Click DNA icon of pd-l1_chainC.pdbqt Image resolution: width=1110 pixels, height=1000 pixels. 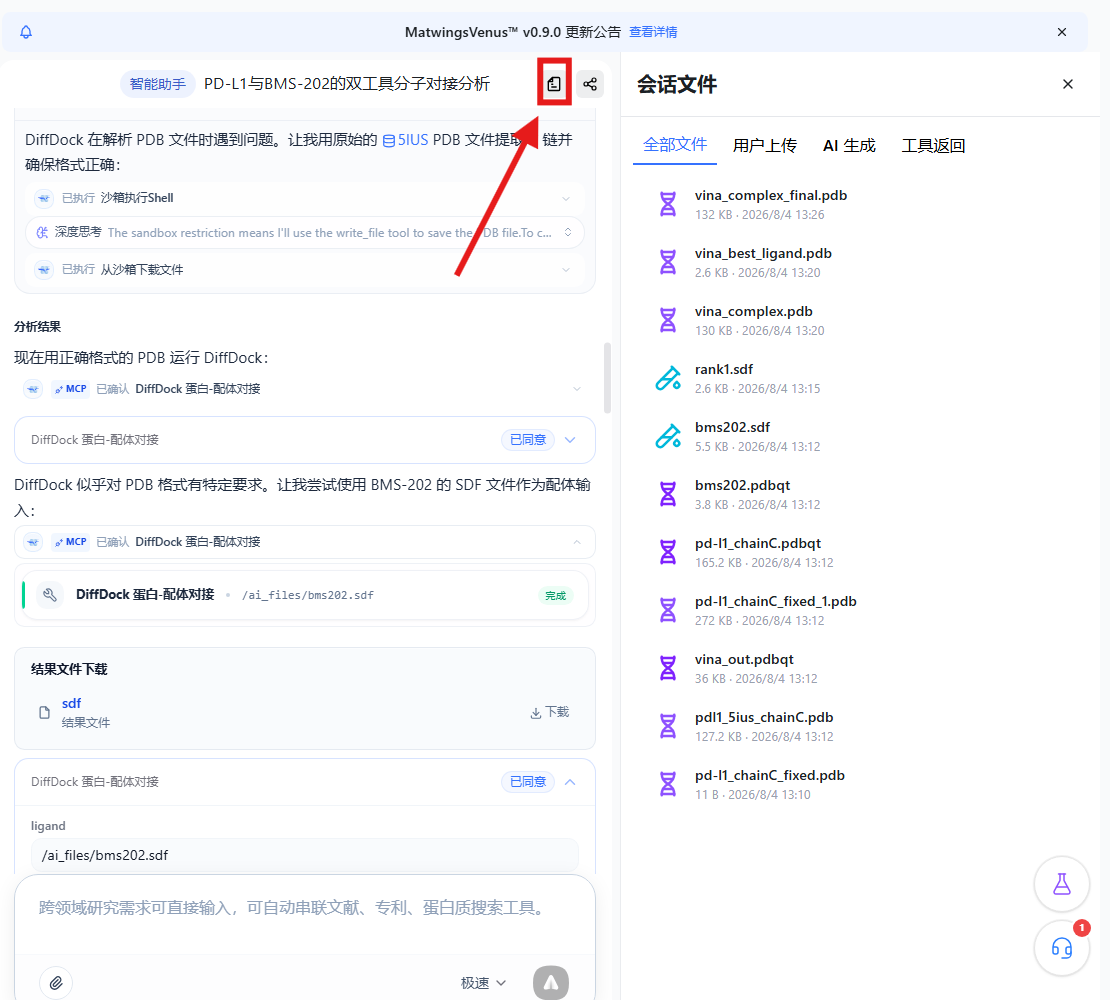(x=668, y=553)
